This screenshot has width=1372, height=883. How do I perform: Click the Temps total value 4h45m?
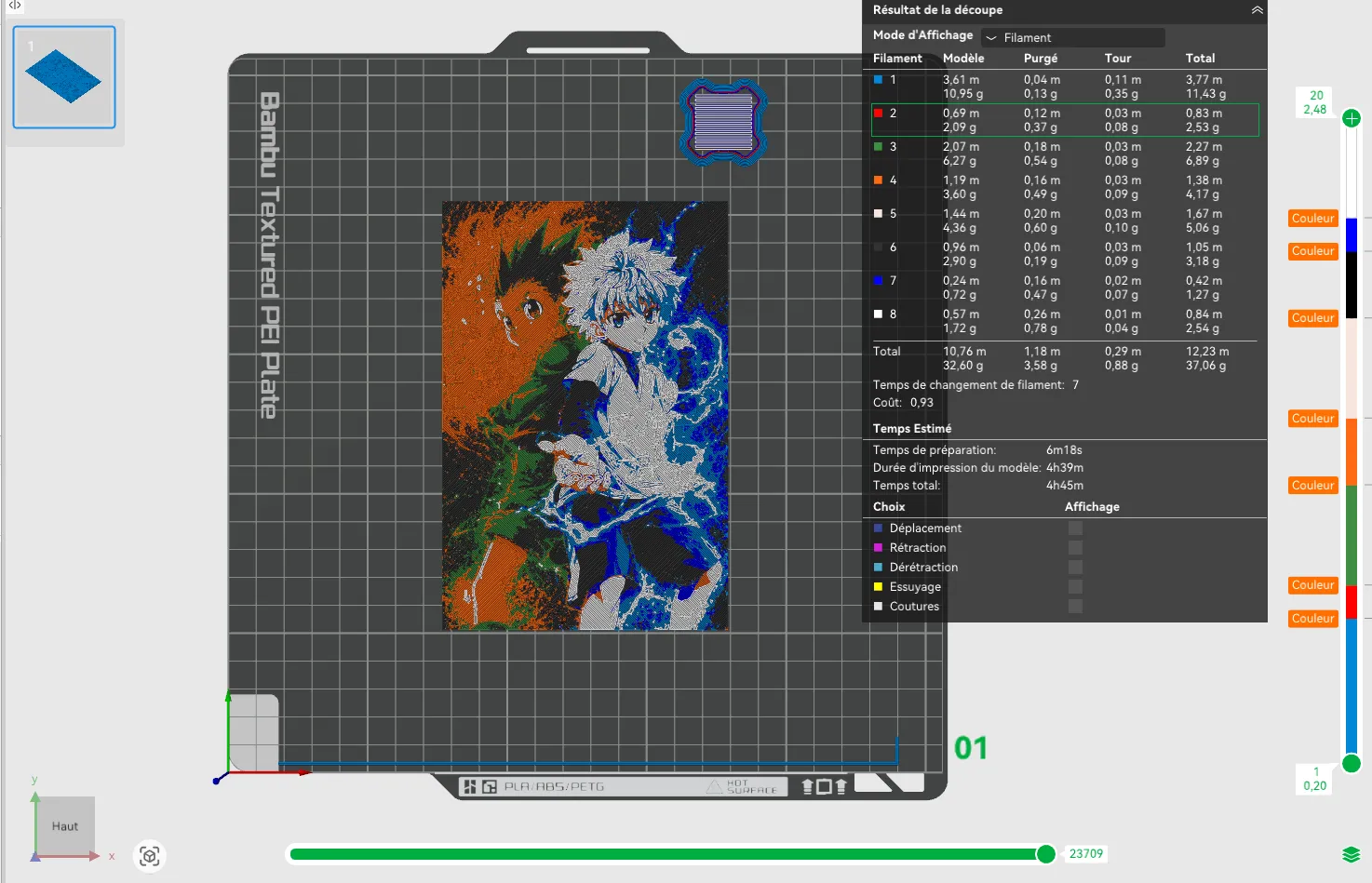(x=1065, y=486)
